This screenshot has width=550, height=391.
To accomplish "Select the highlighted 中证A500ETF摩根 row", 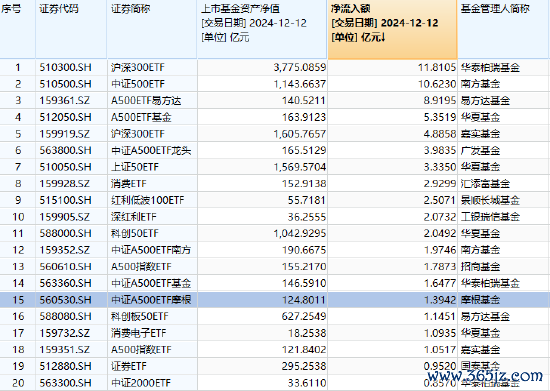I will pyautogui.click(x=275, y=300).
